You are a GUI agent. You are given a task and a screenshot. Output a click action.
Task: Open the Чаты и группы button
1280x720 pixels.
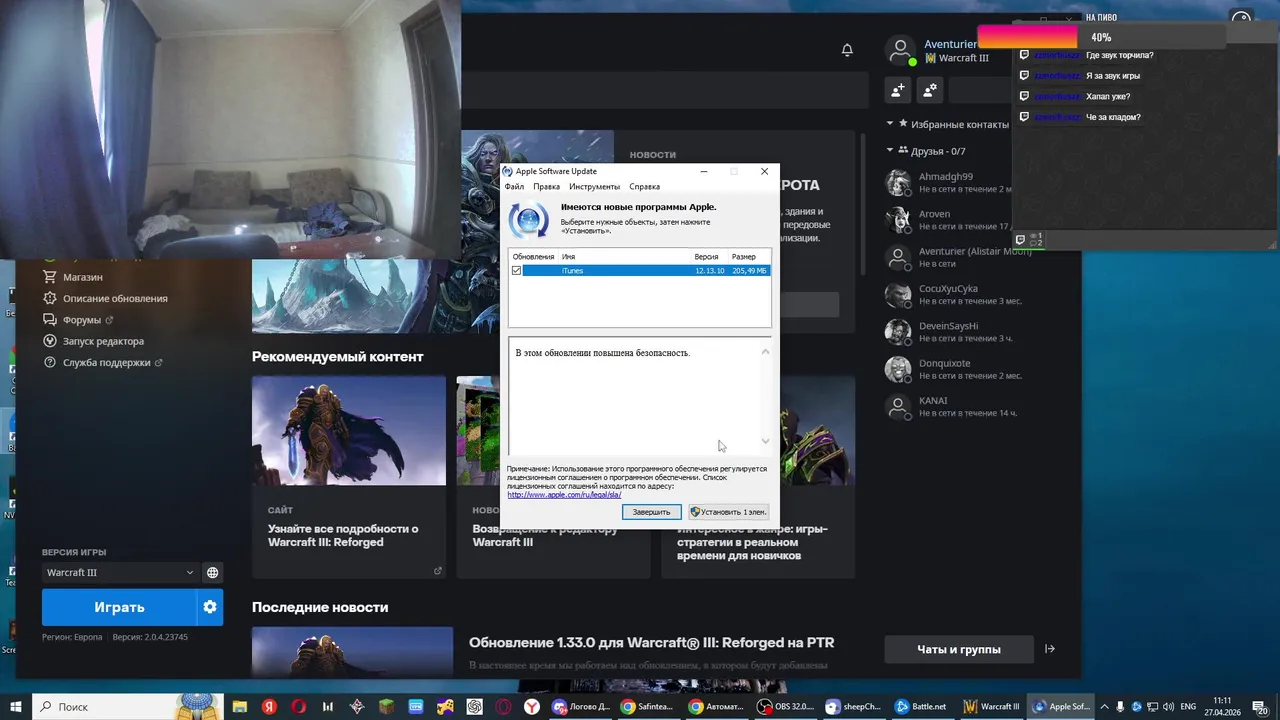pos(959,649)
